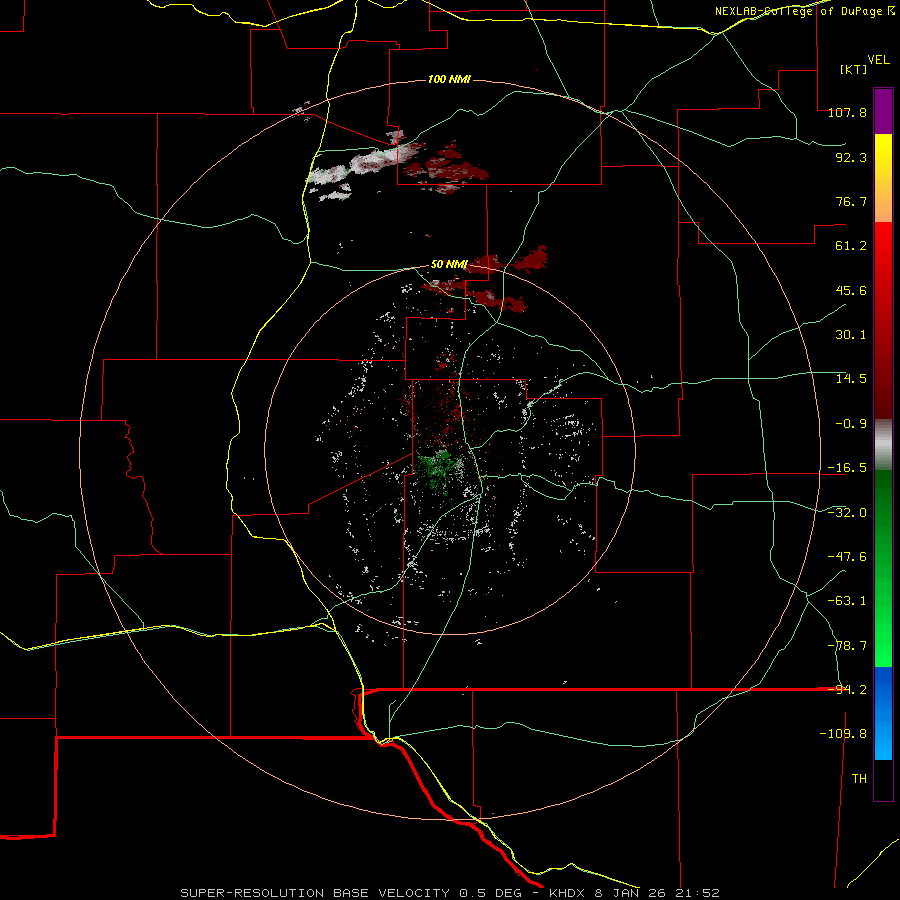
Task: Click the Super-Resolution Base Velocity caption
Action: pos(449,893)
